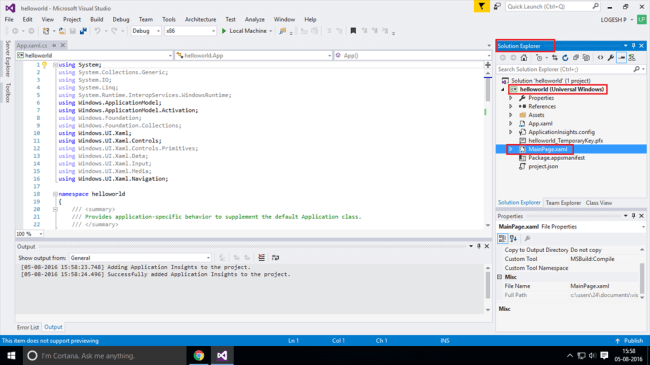Click View Code icon in Solution Explorer

point(600,58)
